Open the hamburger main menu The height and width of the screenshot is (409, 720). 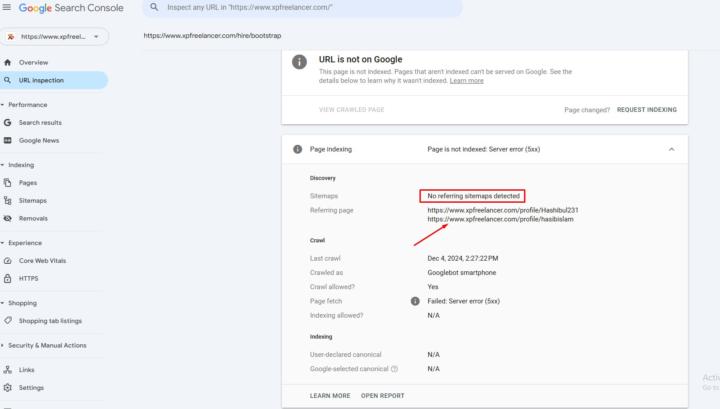point(6,7)
